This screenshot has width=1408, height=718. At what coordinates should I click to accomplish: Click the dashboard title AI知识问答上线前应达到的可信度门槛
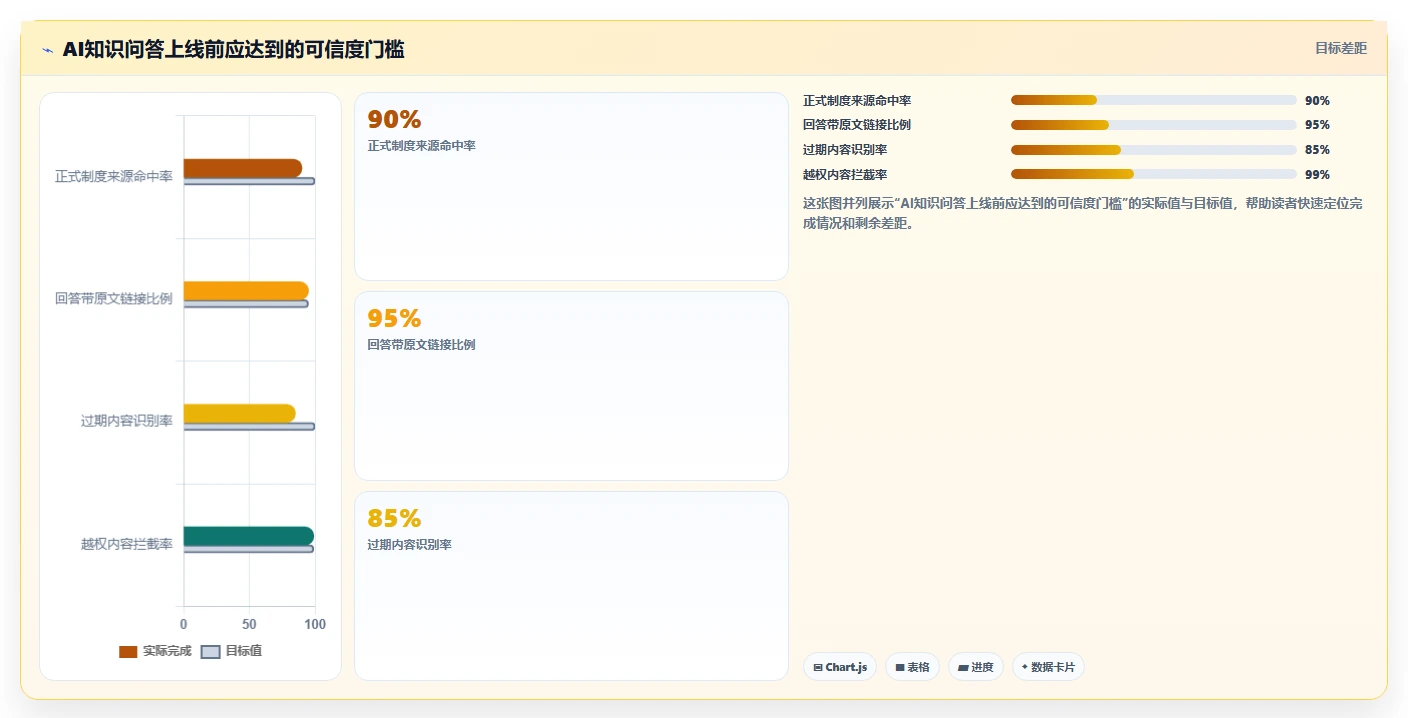[234, 50]
